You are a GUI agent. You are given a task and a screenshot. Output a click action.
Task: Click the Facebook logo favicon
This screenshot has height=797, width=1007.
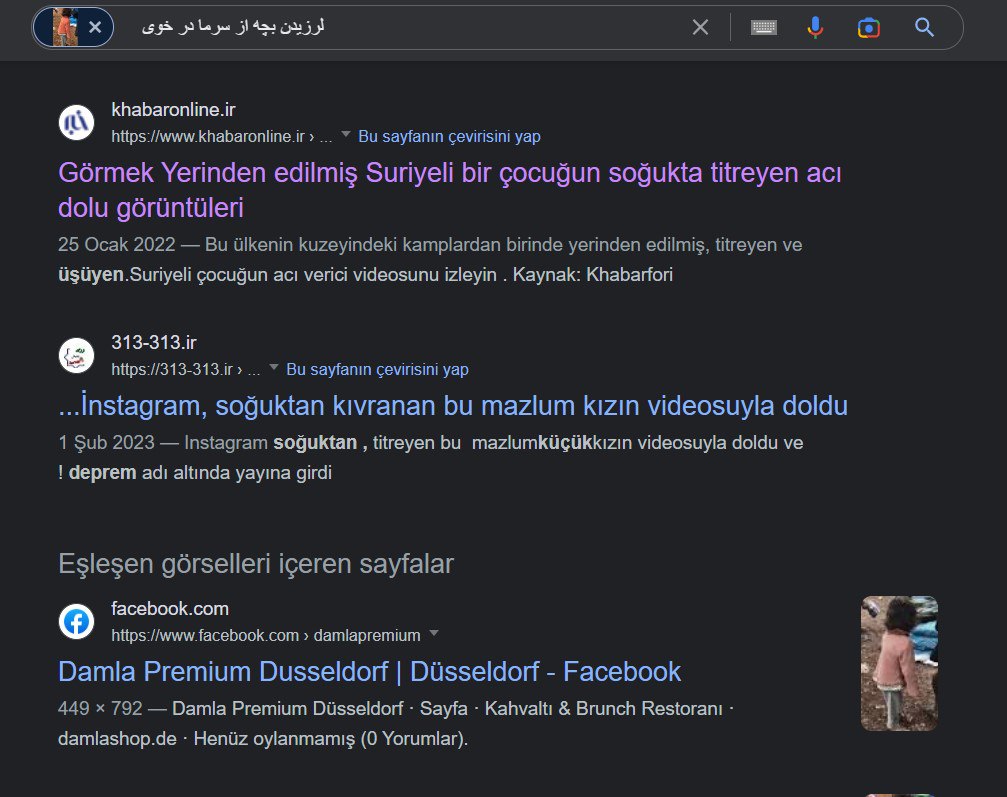pos(76,621)
